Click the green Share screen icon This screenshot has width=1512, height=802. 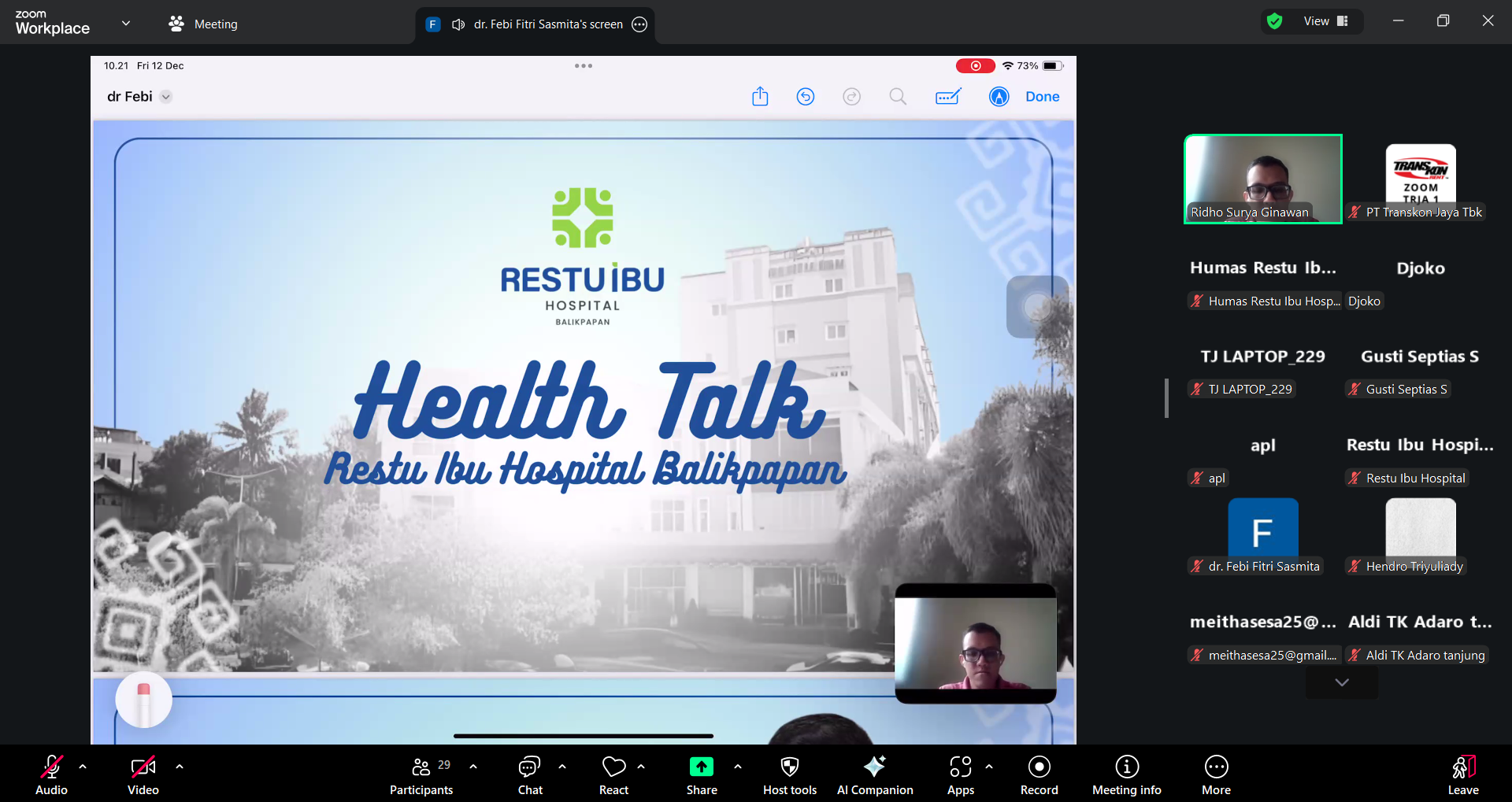701,767
